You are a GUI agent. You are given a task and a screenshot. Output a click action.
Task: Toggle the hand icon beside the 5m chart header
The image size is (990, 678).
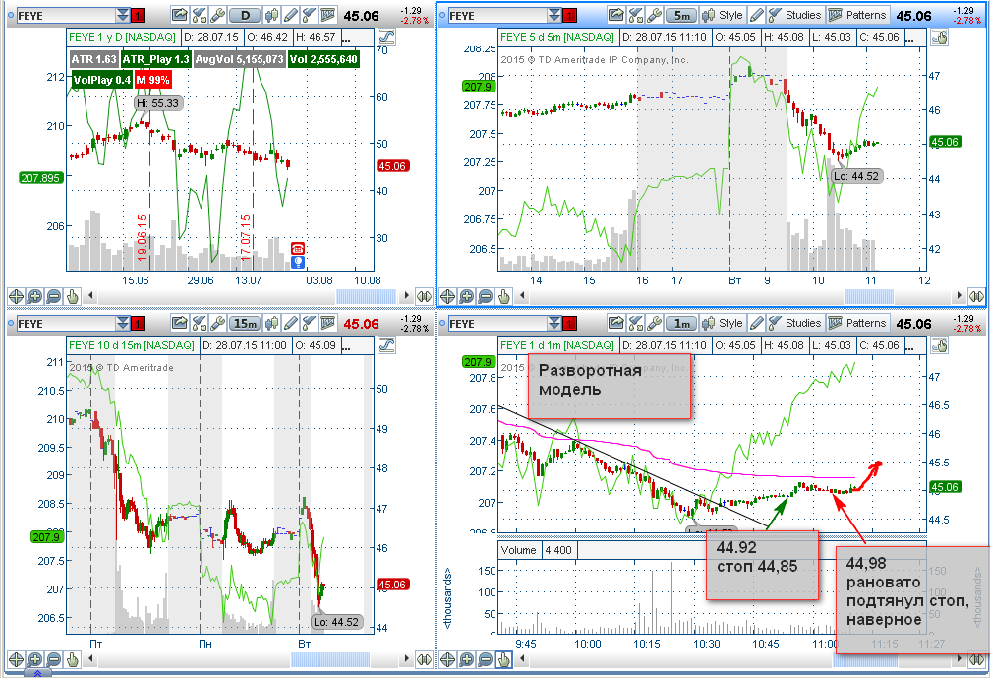click(939, 38)
